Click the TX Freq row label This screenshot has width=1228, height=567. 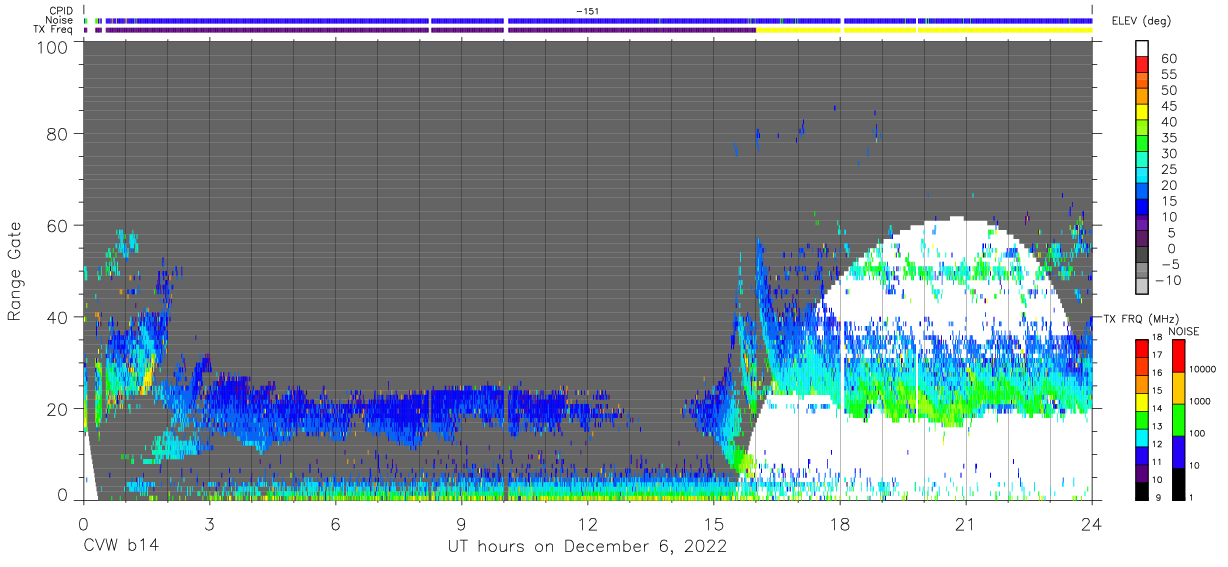tap(55, 30)
